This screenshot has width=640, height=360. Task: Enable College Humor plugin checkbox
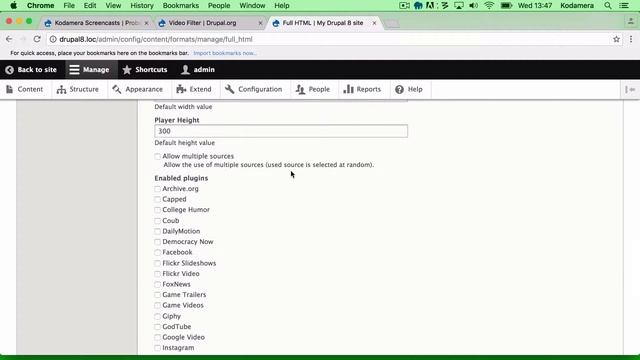158,210
